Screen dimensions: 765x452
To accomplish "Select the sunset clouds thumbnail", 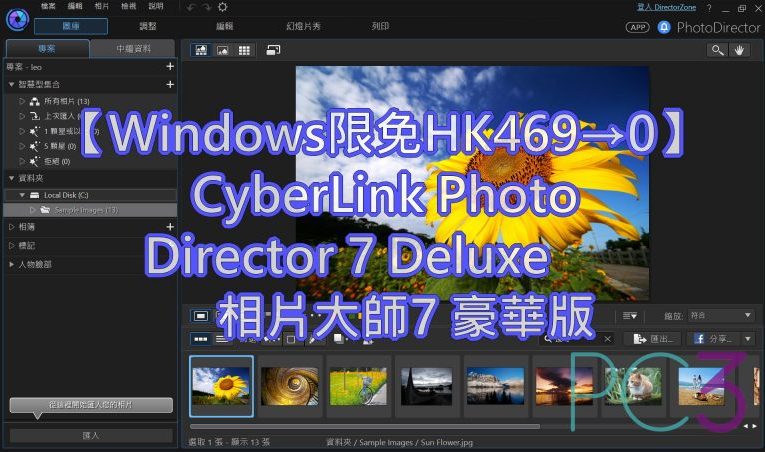I will click(564, 386).
